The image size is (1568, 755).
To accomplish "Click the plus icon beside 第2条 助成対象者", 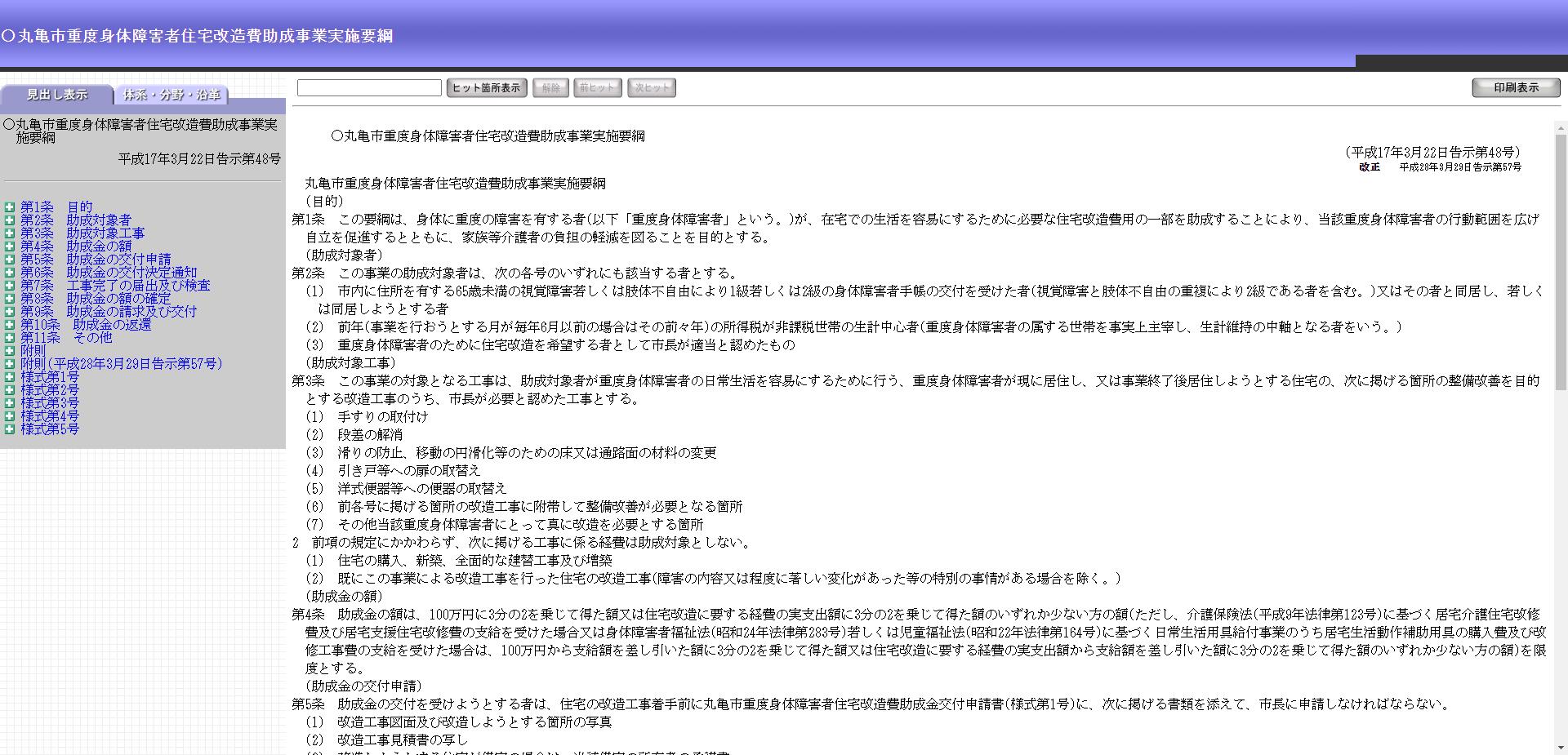I will [11, 219].
